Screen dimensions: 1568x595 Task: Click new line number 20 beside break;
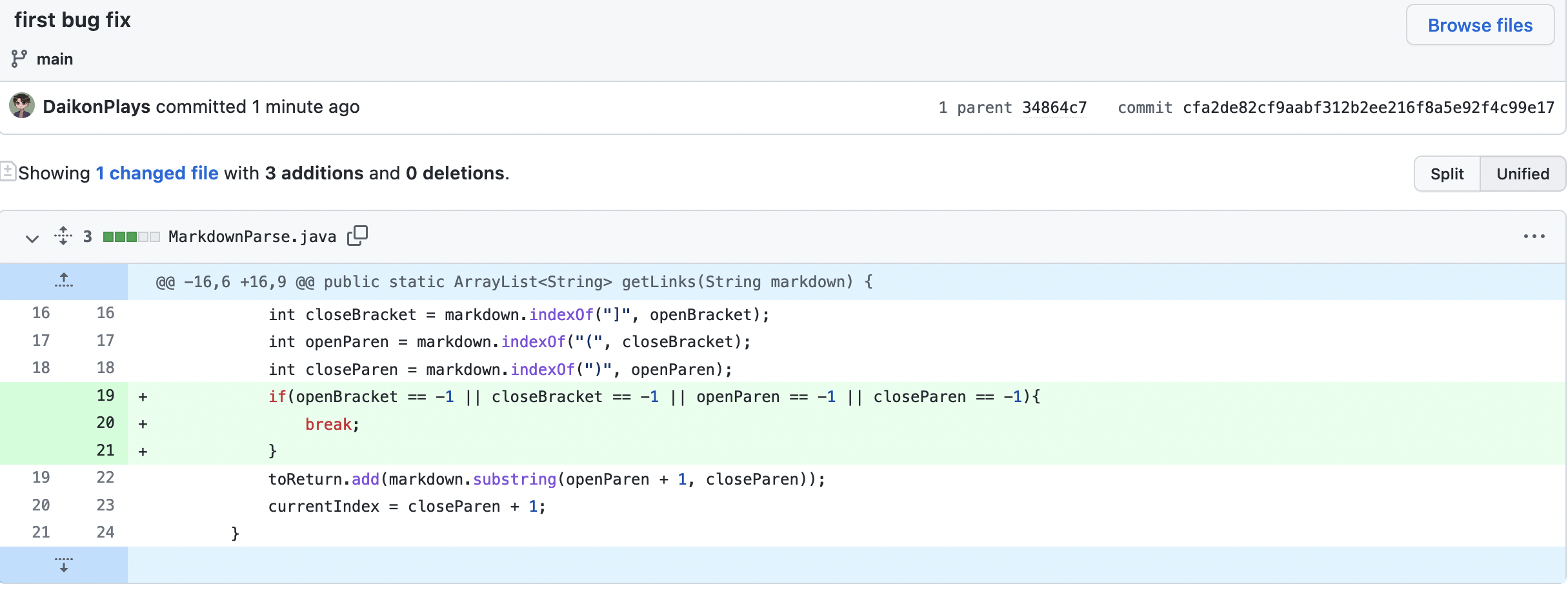(105, 423)
